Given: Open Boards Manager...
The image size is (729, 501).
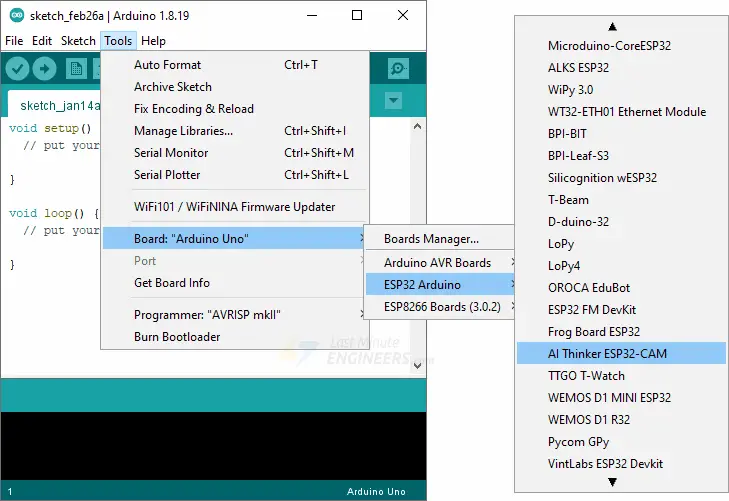Looking at the screenshot, I should pyautogui.click(x=440, y=238).
